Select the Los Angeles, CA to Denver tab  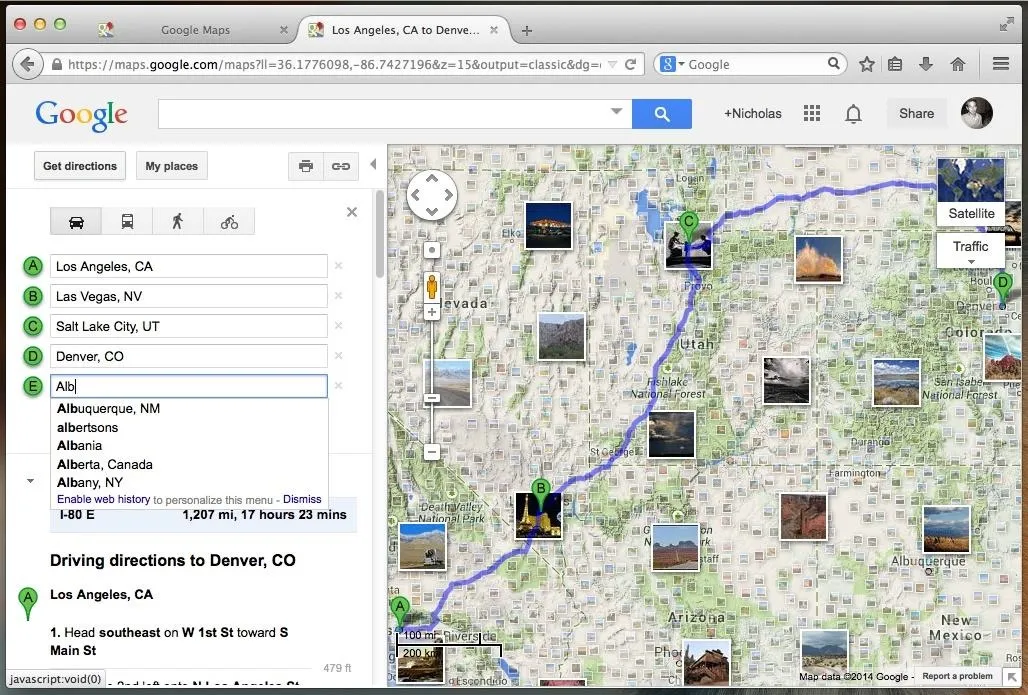click(405, 30)
